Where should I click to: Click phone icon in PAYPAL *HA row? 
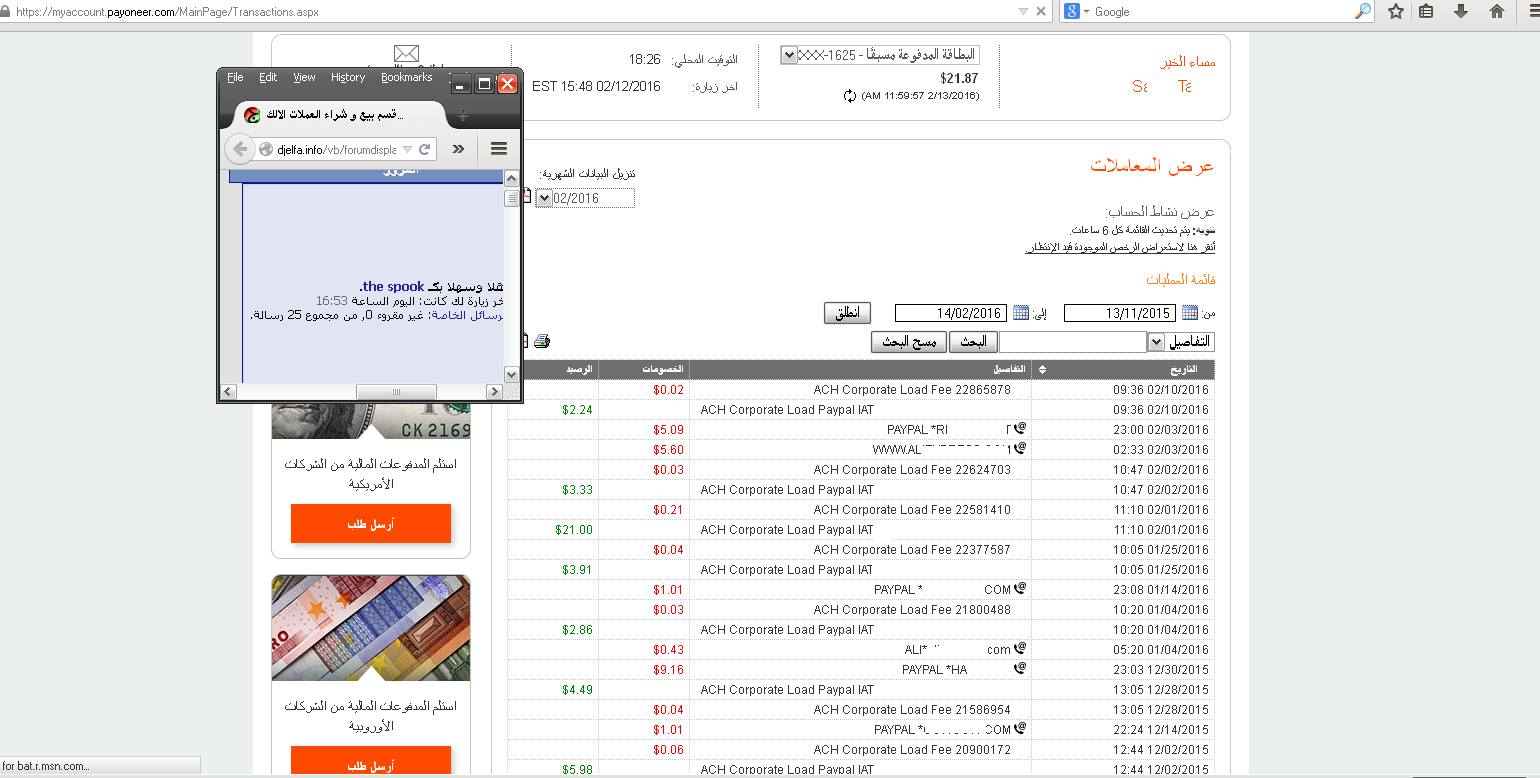[1019, 669]
